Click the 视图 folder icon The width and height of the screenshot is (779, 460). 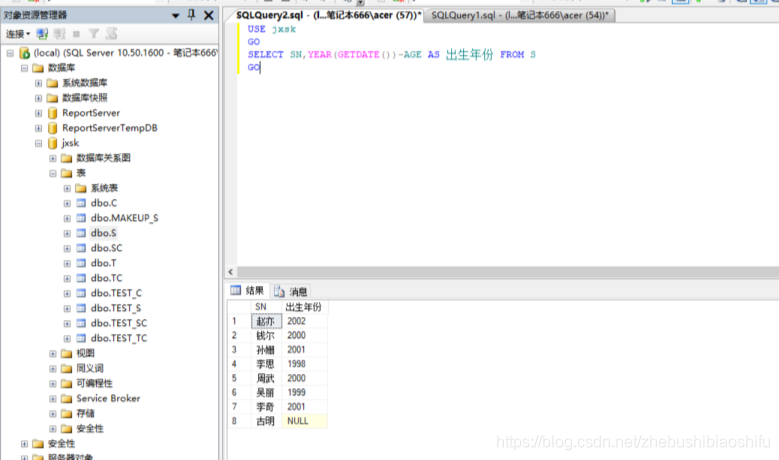click(x=67, y=354)
